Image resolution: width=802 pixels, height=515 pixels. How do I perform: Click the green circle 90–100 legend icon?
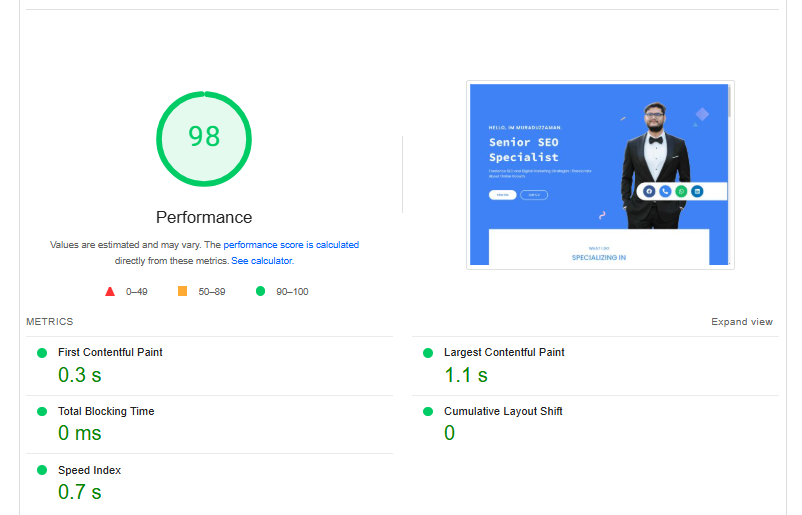click(260, 292)
